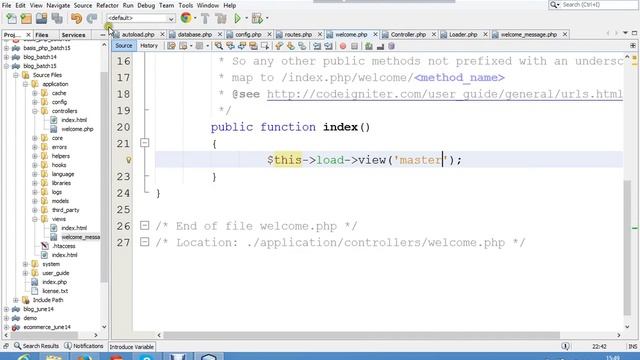This screenshot has width=640, height=360.
Task: Collapse code fold on line 21
Action: coord(144,143)
